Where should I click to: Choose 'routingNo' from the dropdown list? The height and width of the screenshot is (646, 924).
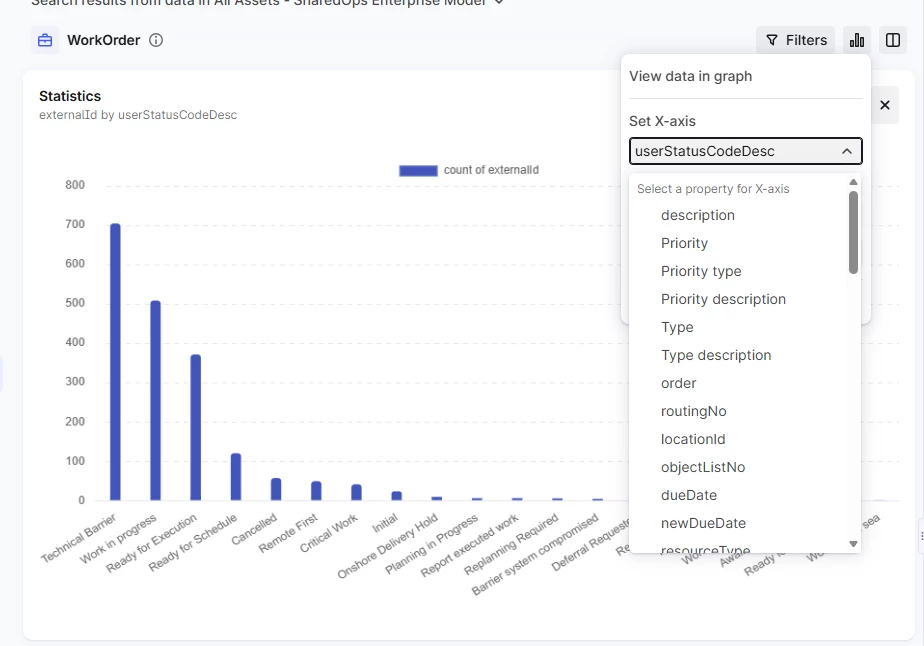[x=693, y=411]
